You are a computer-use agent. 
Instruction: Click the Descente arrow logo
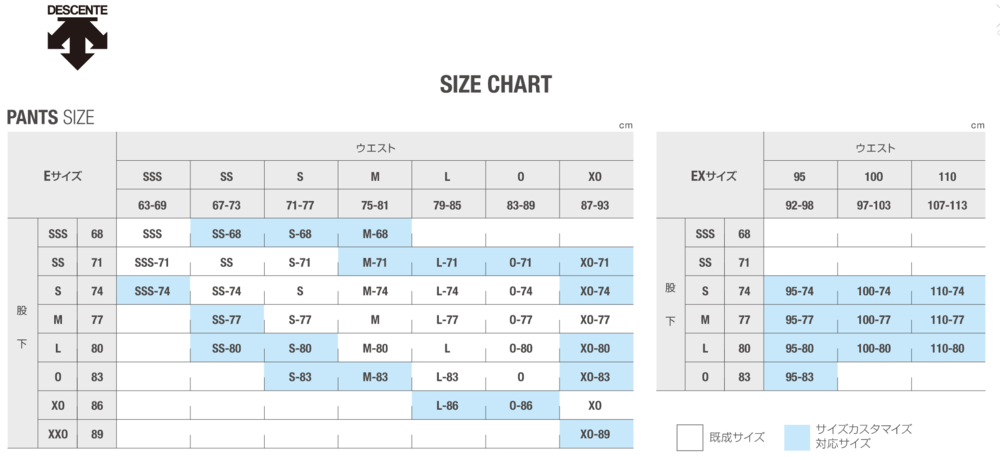(x=77, y=44)
